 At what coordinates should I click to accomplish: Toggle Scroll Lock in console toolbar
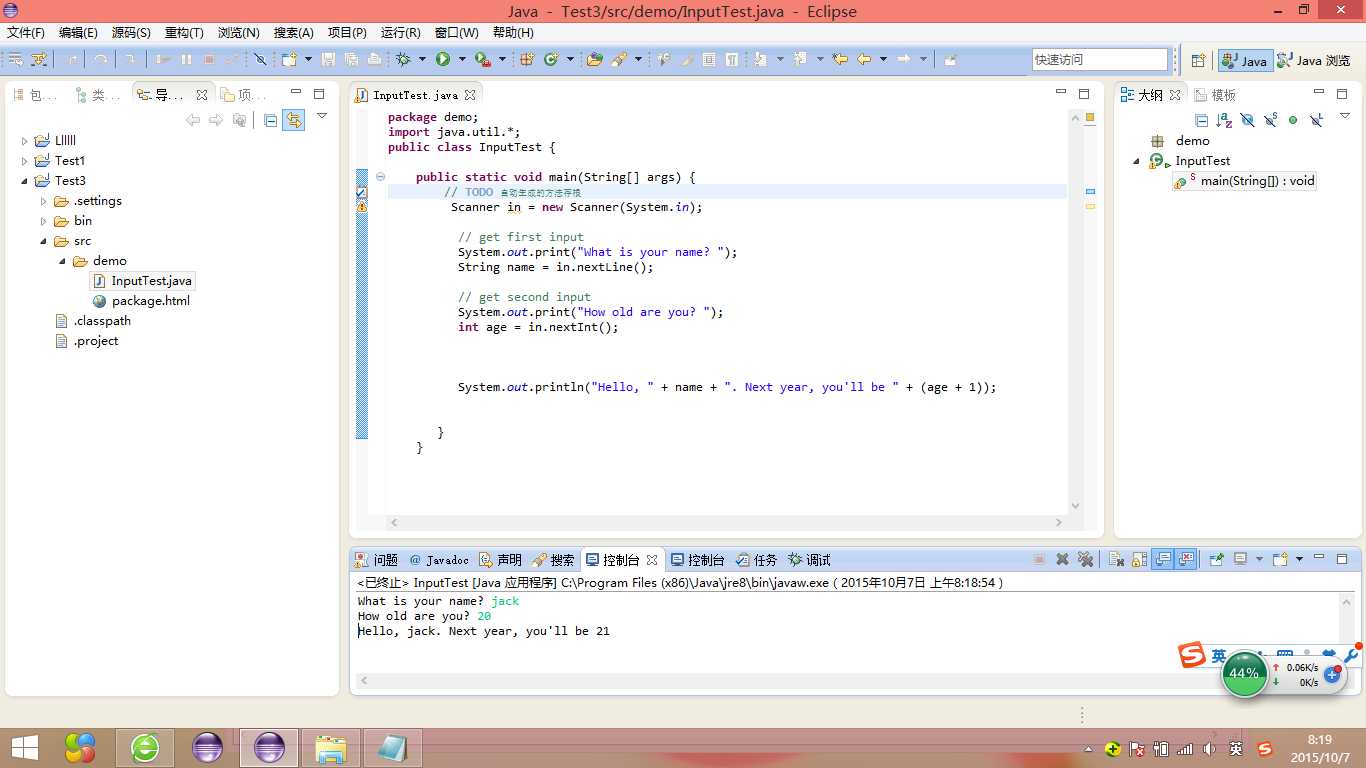[1139, 559]
